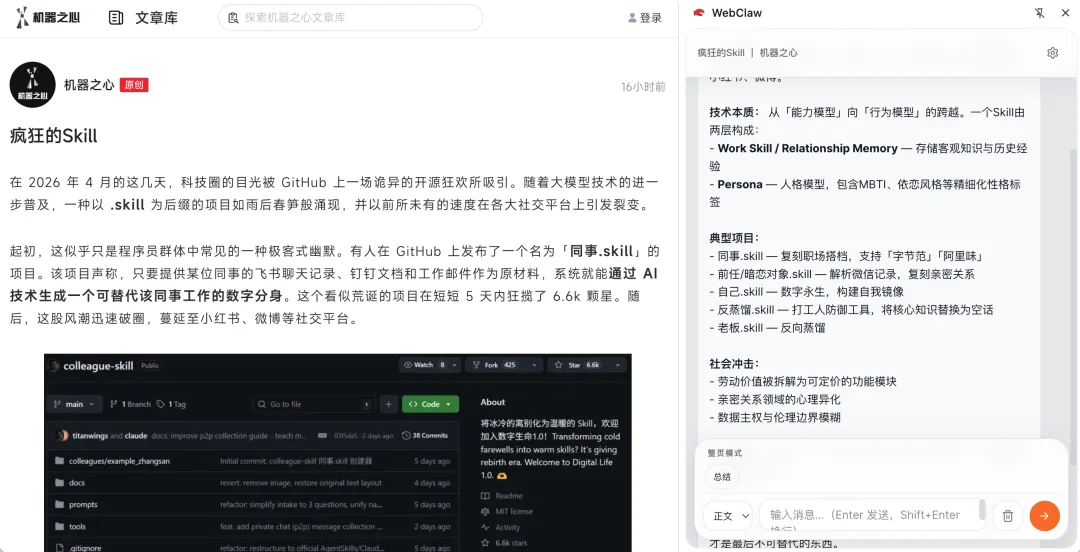The width and height of the screenshot is (1080, 552).
Task: Close the WebClaw panel
Action: [1064, 13]
